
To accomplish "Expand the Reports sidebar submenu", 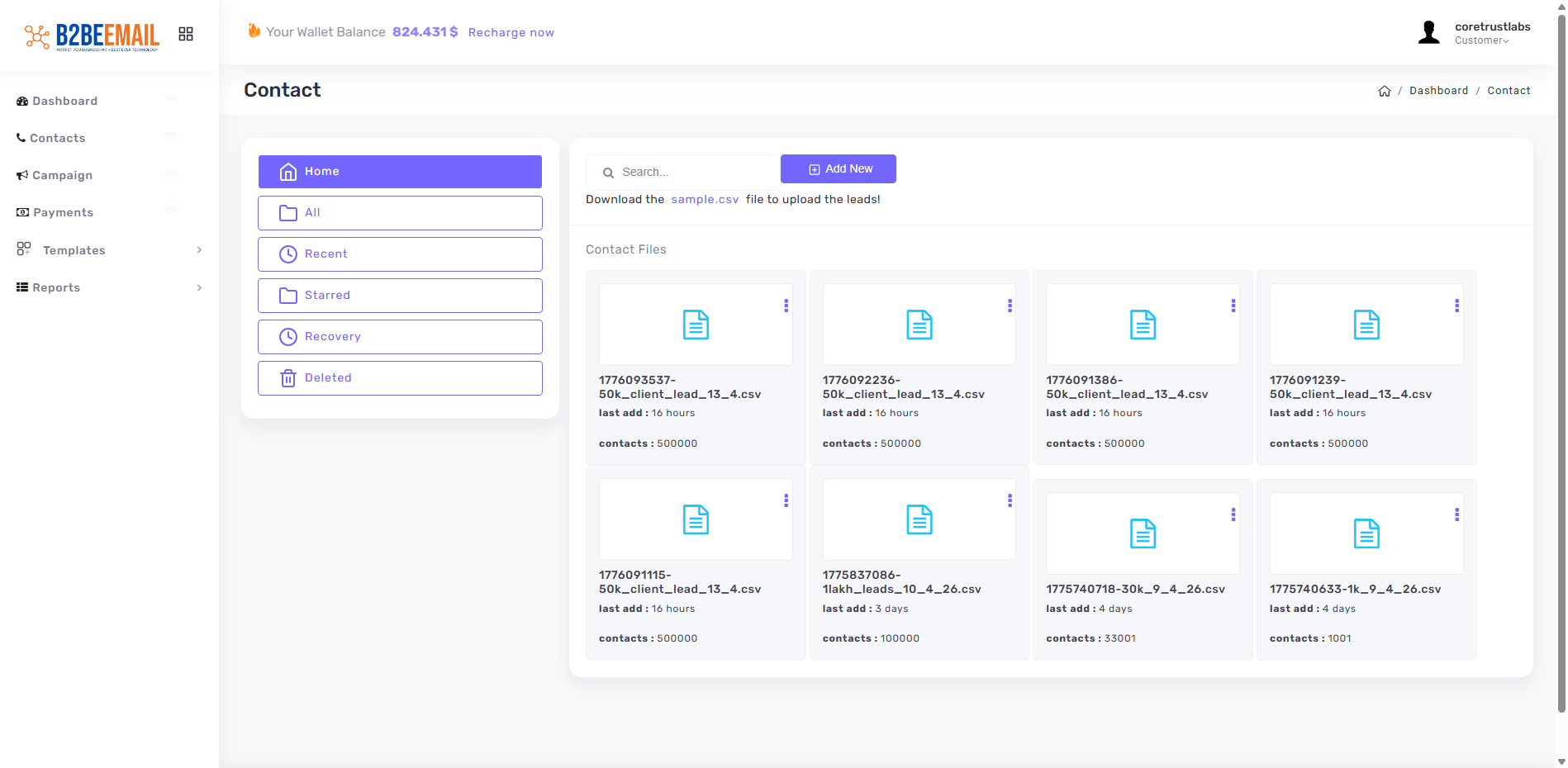I will click(x=199, y=287).
